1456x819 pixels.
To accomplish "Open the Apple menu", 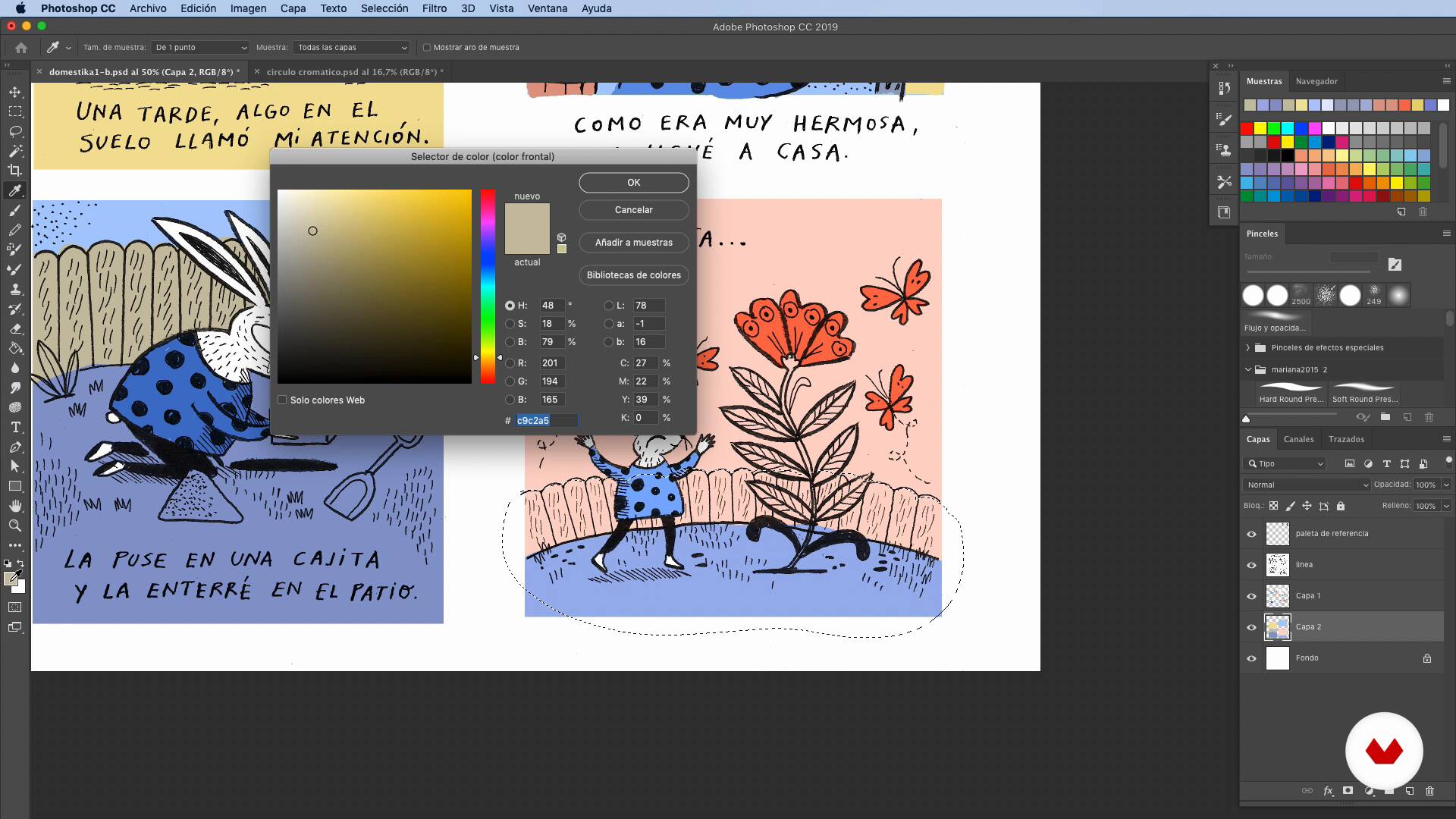I will (x=20, y=8).
